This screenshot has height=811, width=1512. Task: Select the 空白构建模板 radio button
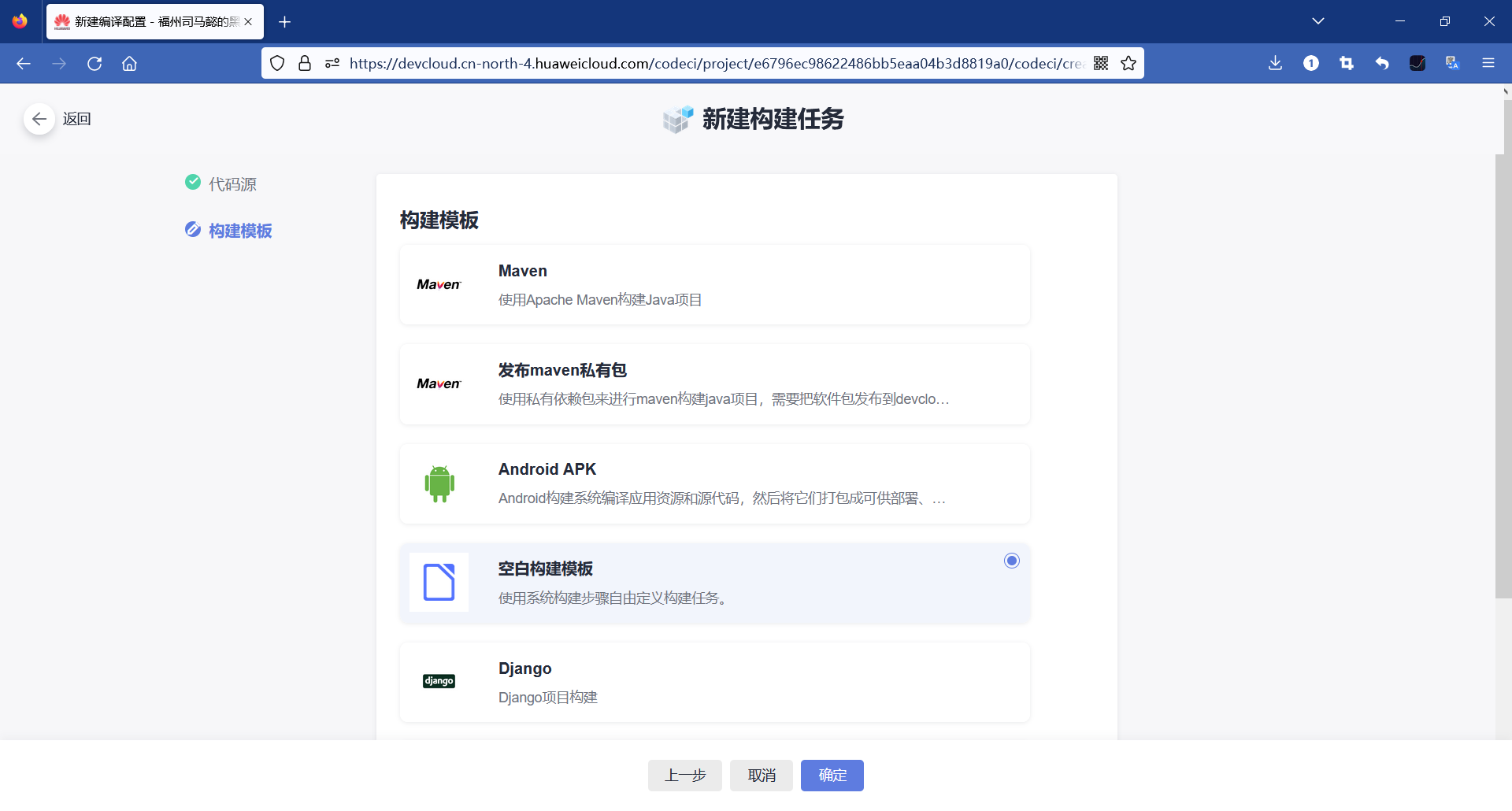pos(1012,561)
